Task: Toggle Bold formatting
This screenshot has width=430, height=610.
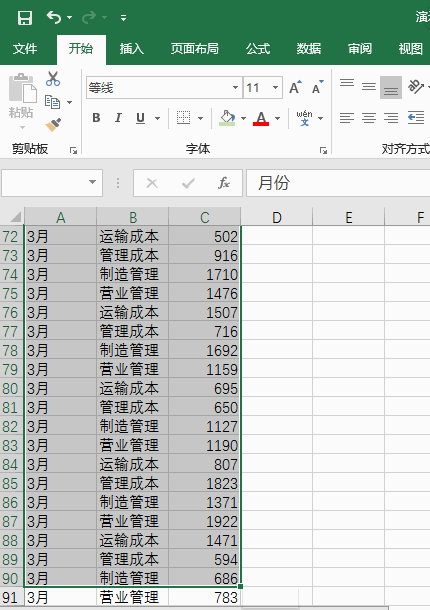Action: tap(97, 118)
